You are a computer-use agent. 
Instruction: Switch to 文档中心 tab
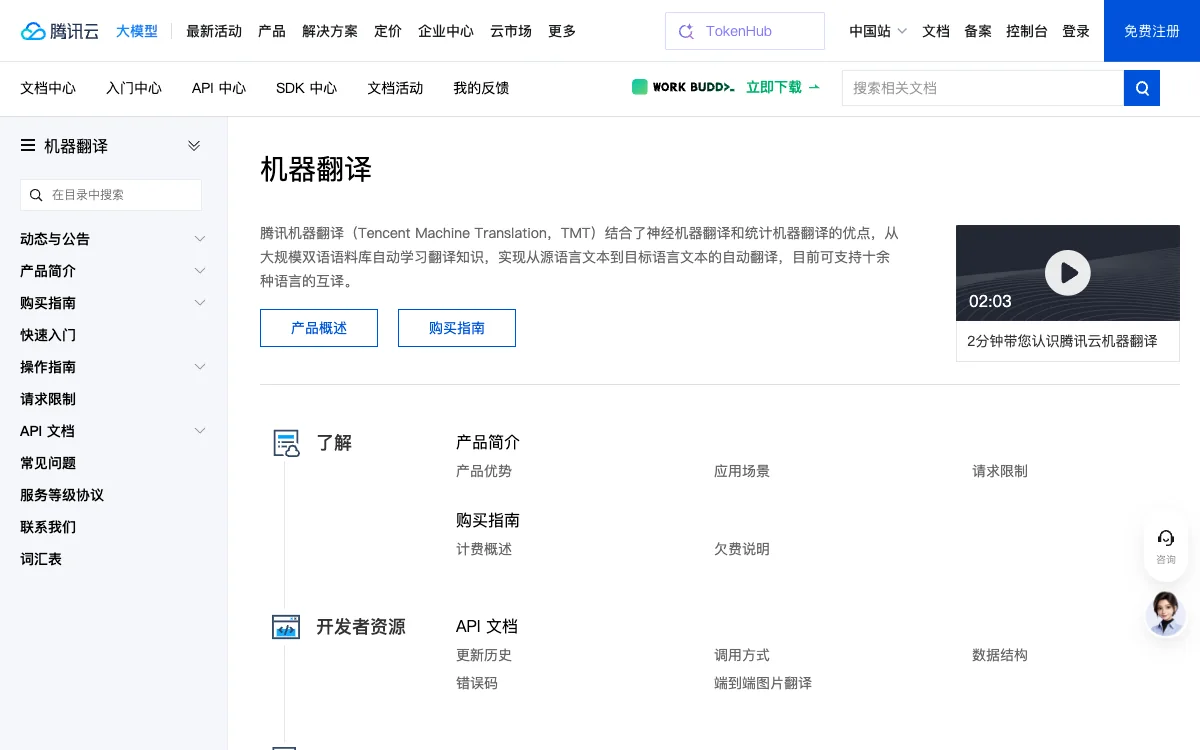pyautogui.click(x=48, y=88)
